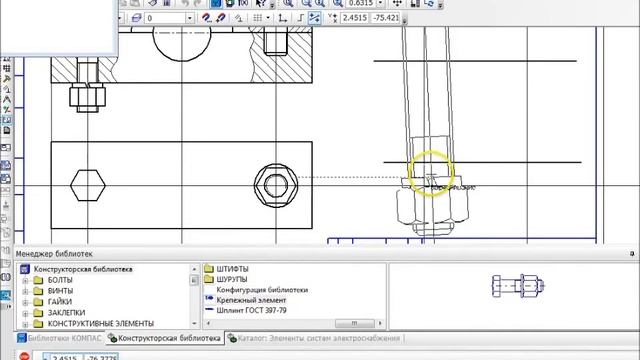Select the ВИНТЫ folder label
Screen dimensions: 640x360
(x=60, y=291)
